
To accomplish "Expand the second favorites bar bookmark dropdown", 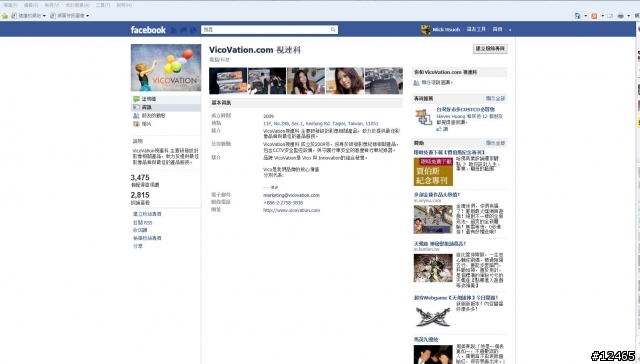I will click(x=87, y=16).
